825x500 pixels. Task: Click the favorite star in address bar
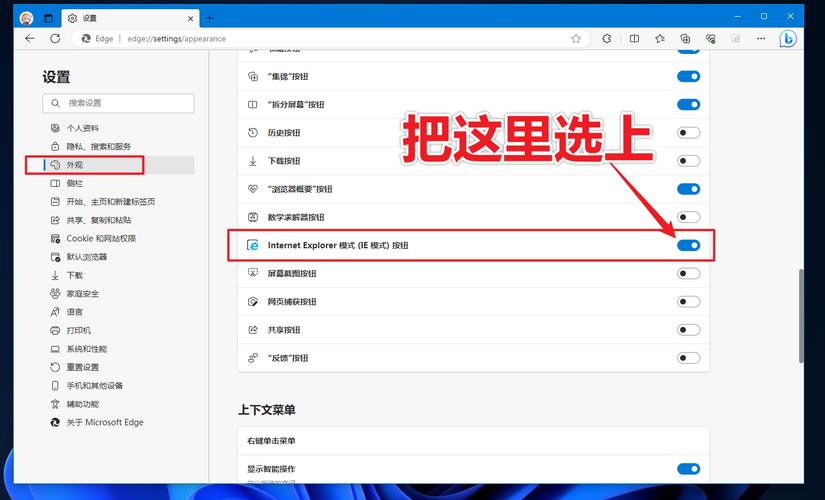[576, 38]
